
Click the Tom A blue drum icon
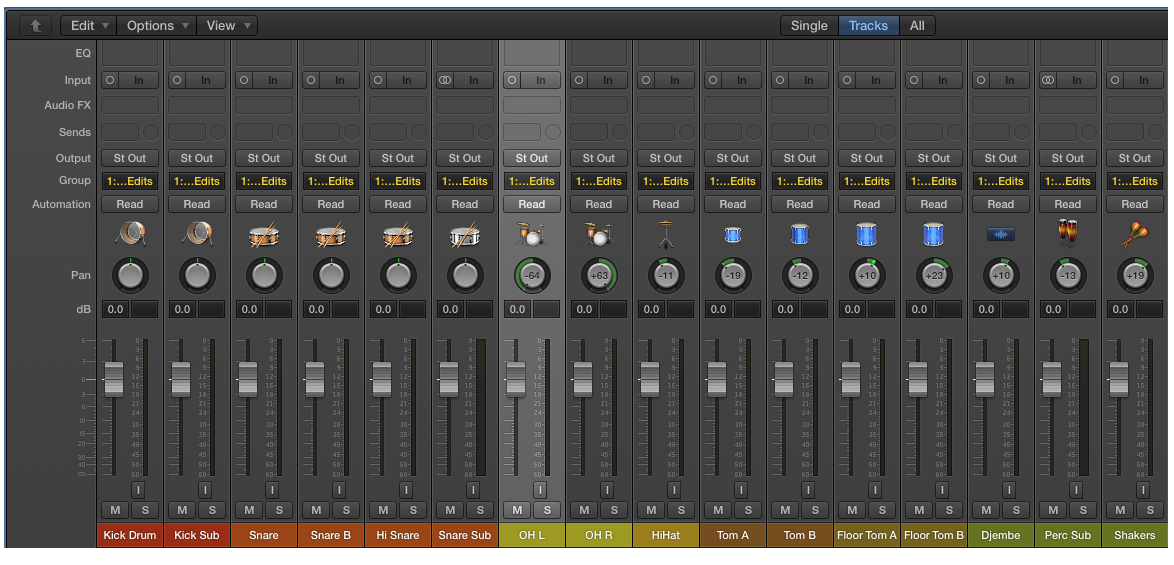click(x=732, y=235)
